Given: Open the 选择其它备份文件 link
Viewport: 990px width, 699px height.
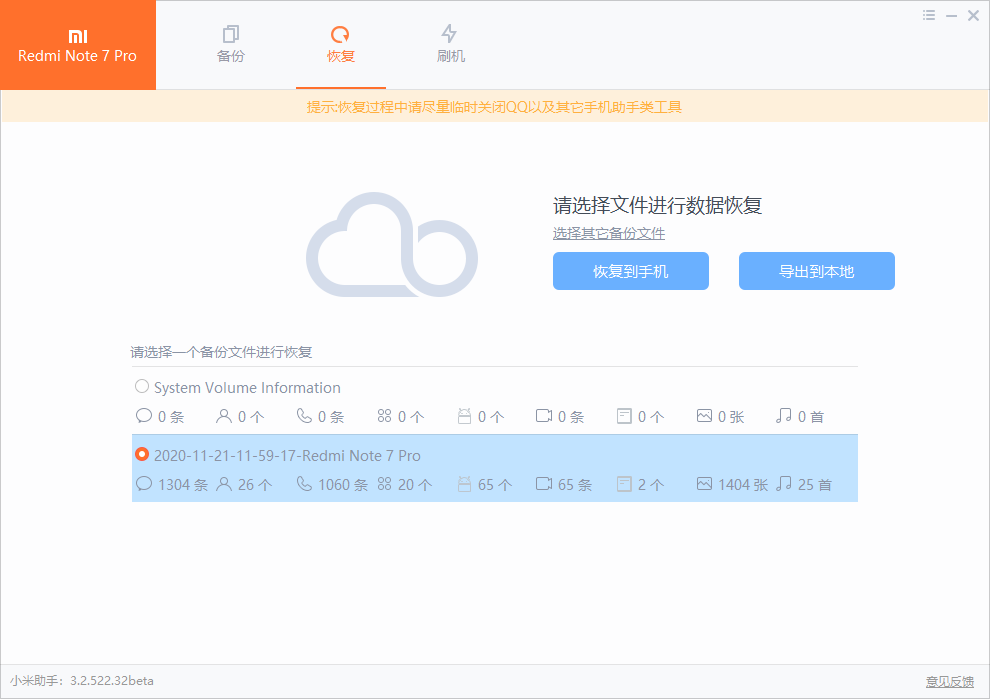Looking at the screenshot, I should click(x=609, y=233).
